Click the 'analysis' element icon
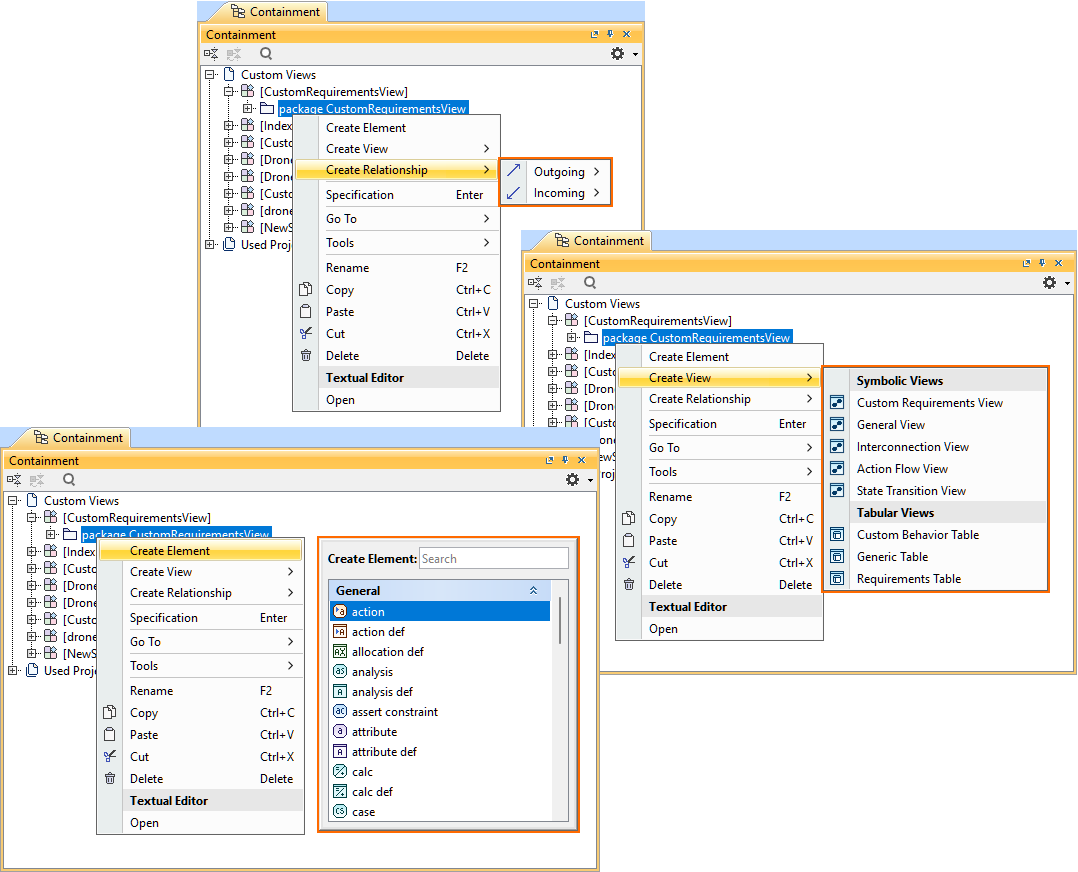This screenshot has height=872, width=1078. 340,672
